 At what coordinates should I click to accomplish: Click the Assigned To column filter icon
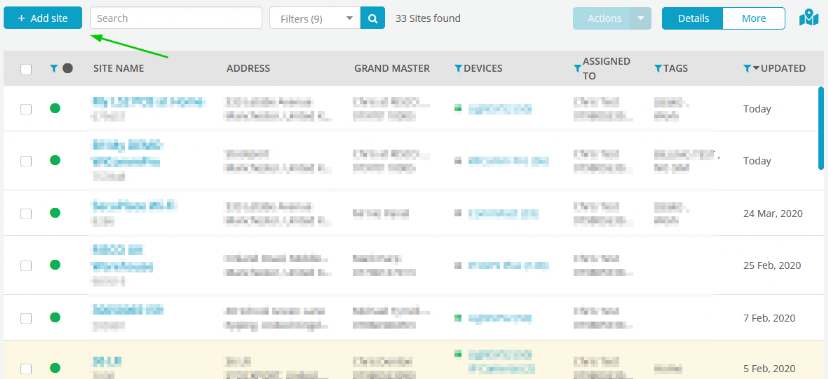(x=578, y=69)
